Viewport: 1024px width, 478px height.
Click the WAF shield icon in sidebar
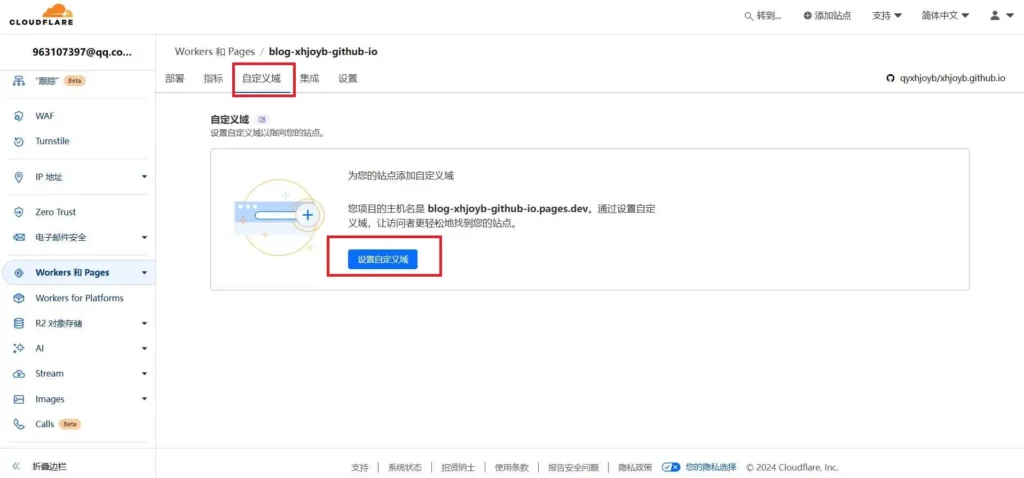pyautogui.click(x=18, y=116)
